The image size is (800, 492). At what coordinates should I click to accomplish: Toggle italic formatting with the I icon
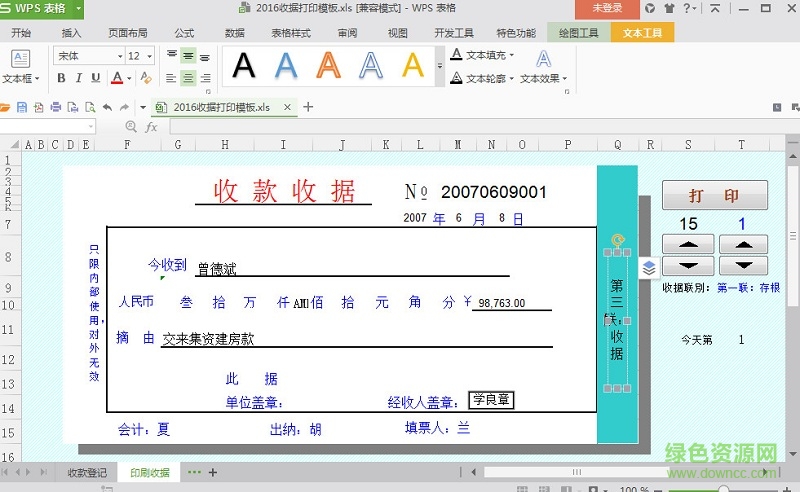(79, 78)
